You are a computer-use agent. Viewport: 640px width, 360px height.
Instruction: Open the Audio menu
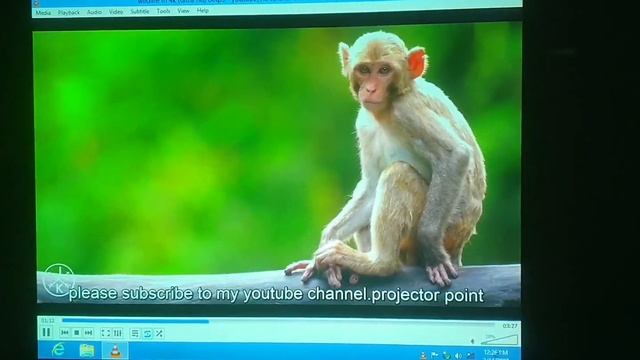[x=94, y=12]
